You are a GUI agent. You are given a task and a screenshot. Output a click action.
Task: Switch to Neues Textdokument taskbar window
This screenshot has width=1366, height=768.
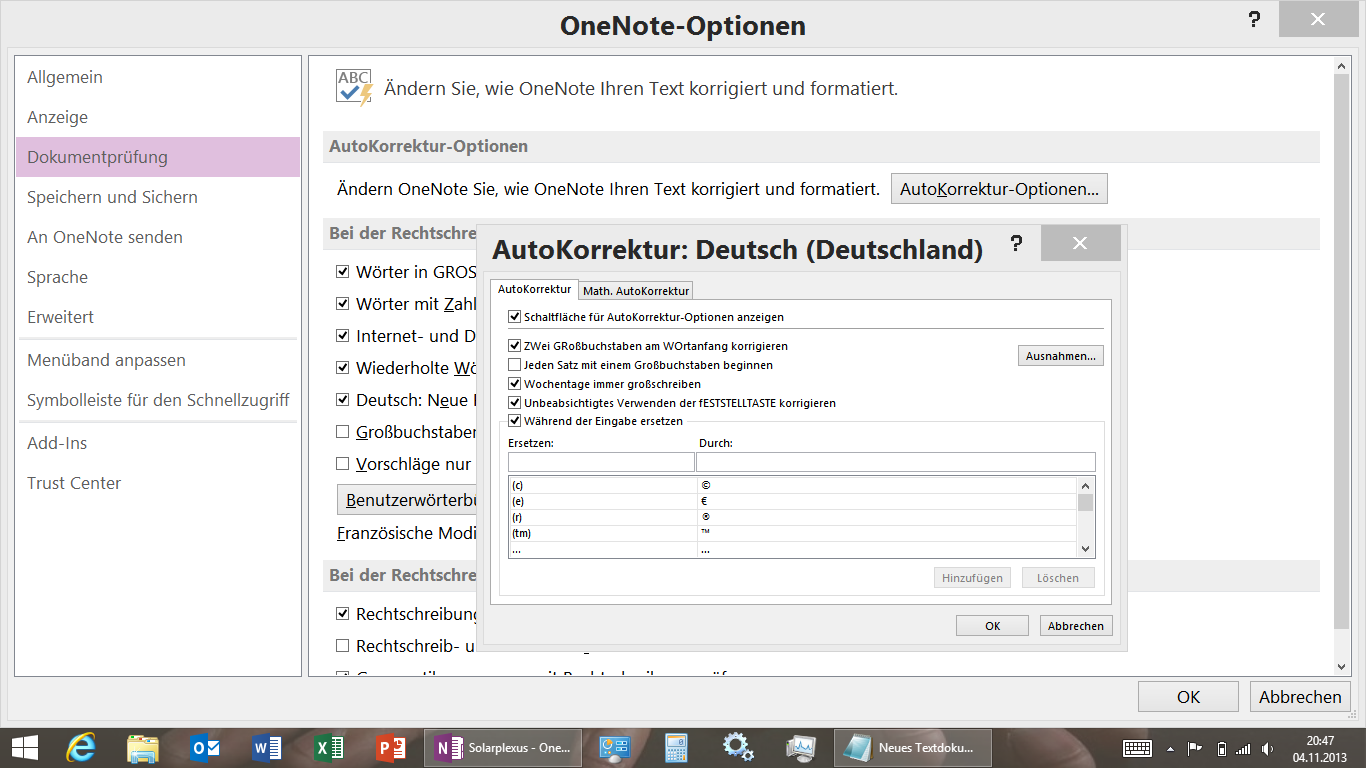click(911, 747)
